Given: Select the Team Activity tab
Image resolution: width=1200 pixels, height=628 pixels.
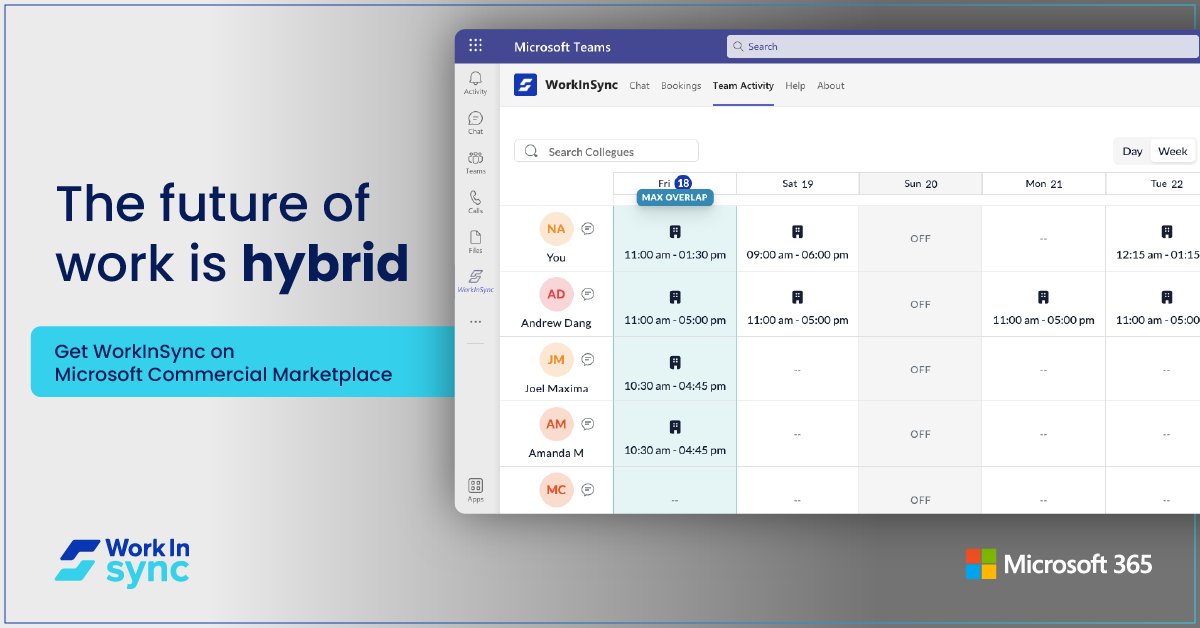Looking at the screenshot, I should click(x=743, y=86).
